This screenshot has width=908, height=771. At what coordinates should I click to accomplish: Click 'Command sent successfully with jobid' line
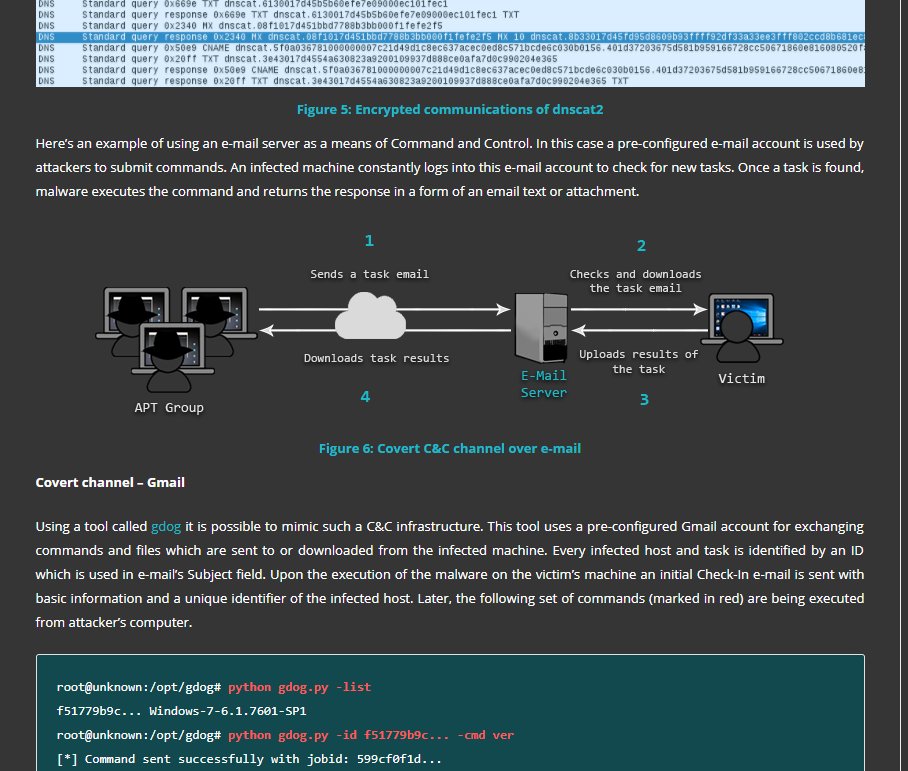point(249,759)
